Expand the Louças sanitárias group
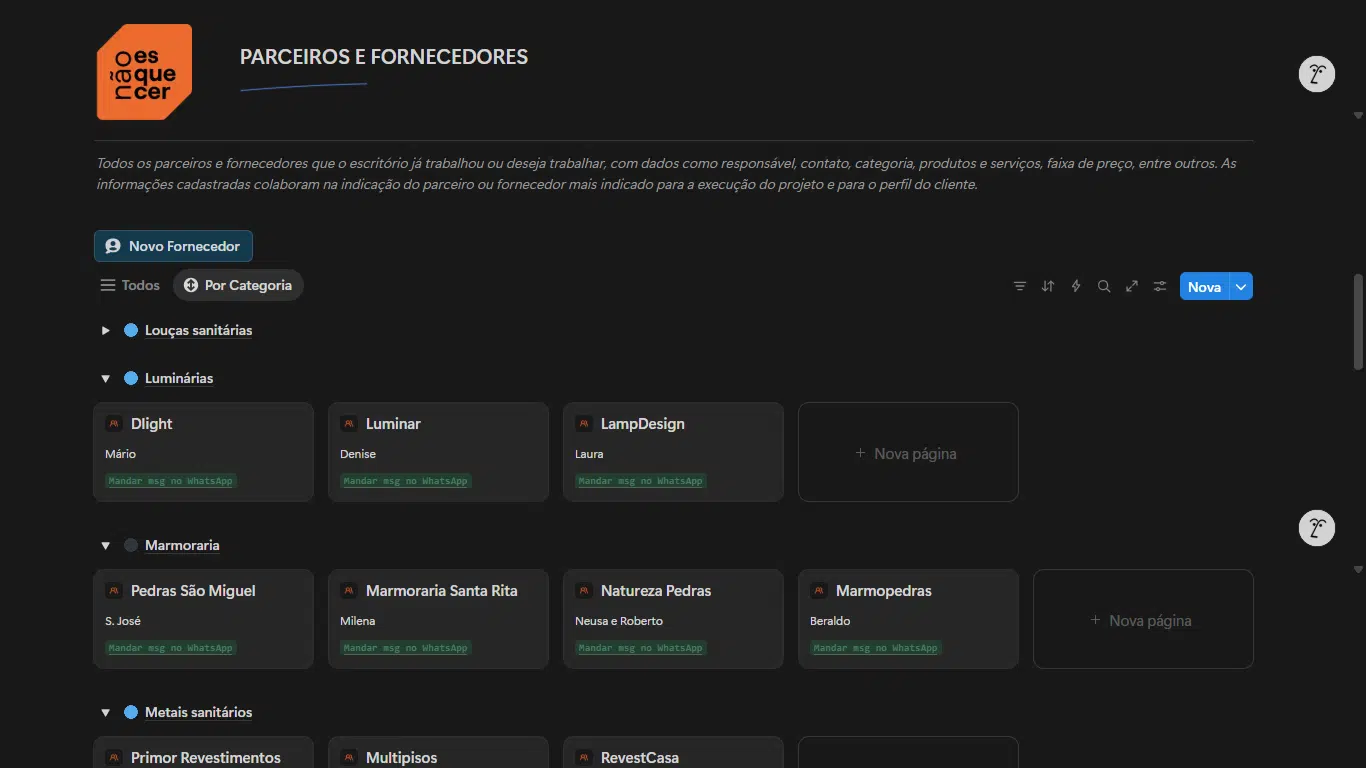Viewport: 1366px width, 768px height. point(105,330)
